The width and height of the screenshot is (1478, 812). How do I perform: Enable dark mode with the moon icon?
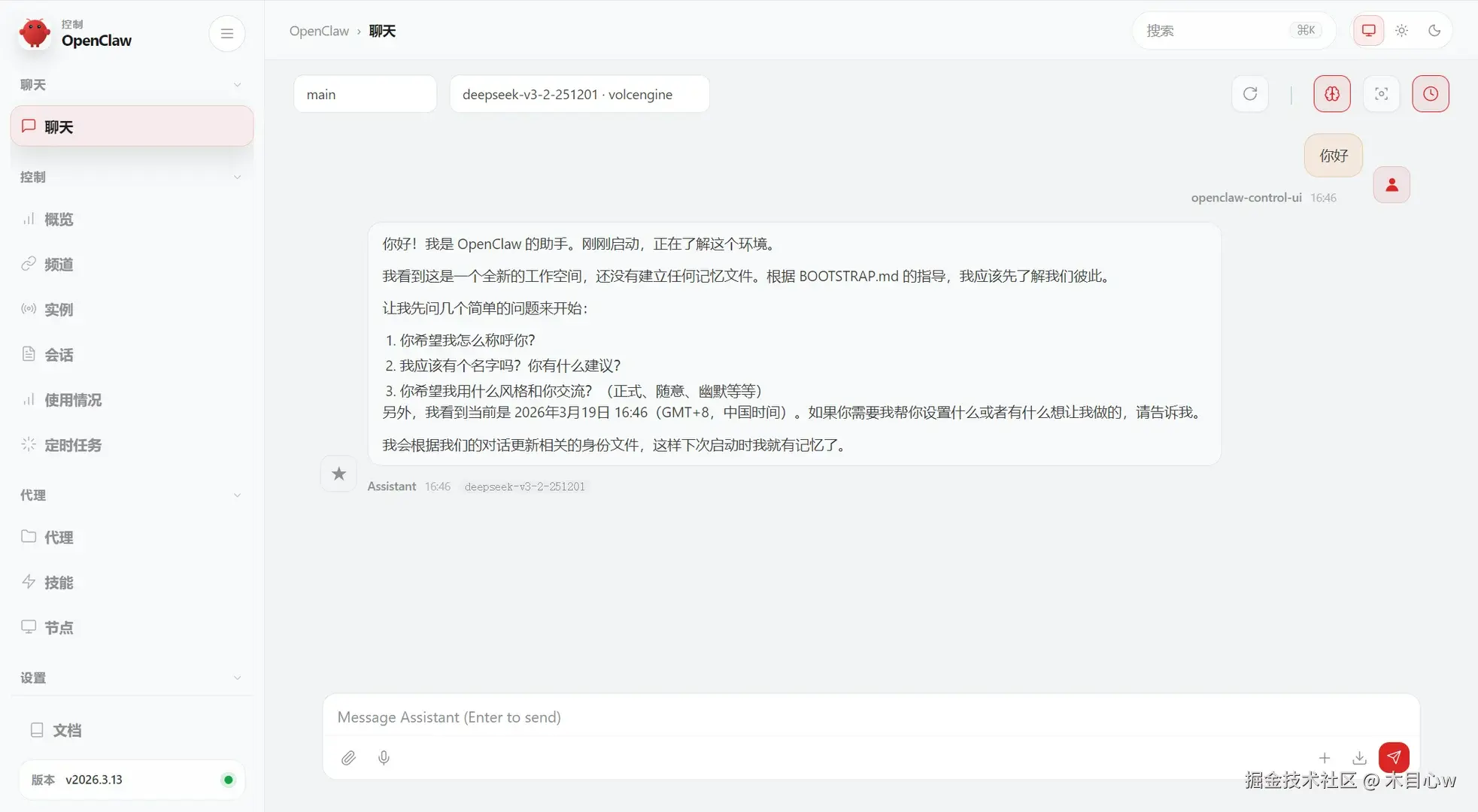(1434, 30)
